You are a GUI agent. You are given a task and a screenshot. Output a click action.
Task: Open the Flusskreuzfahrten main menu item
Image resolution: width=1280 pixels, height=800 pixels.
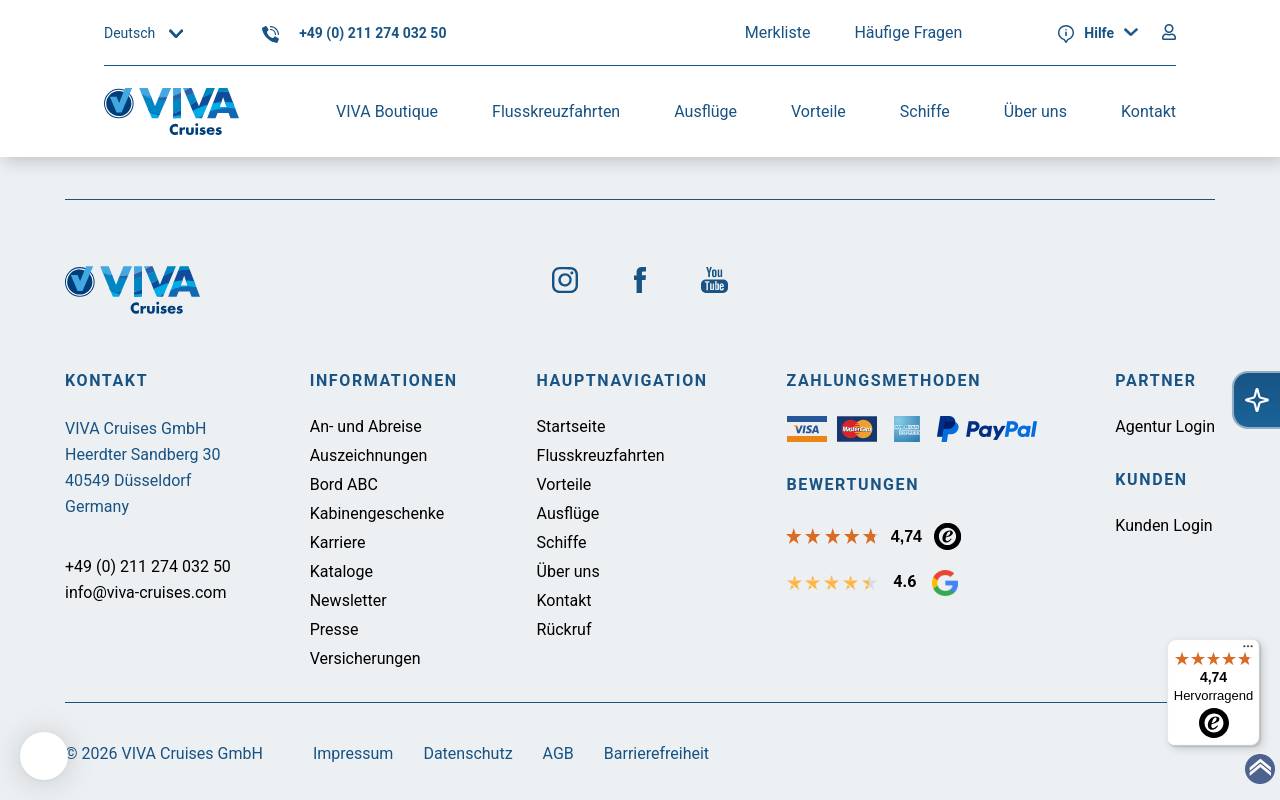(x=556, y=112)
